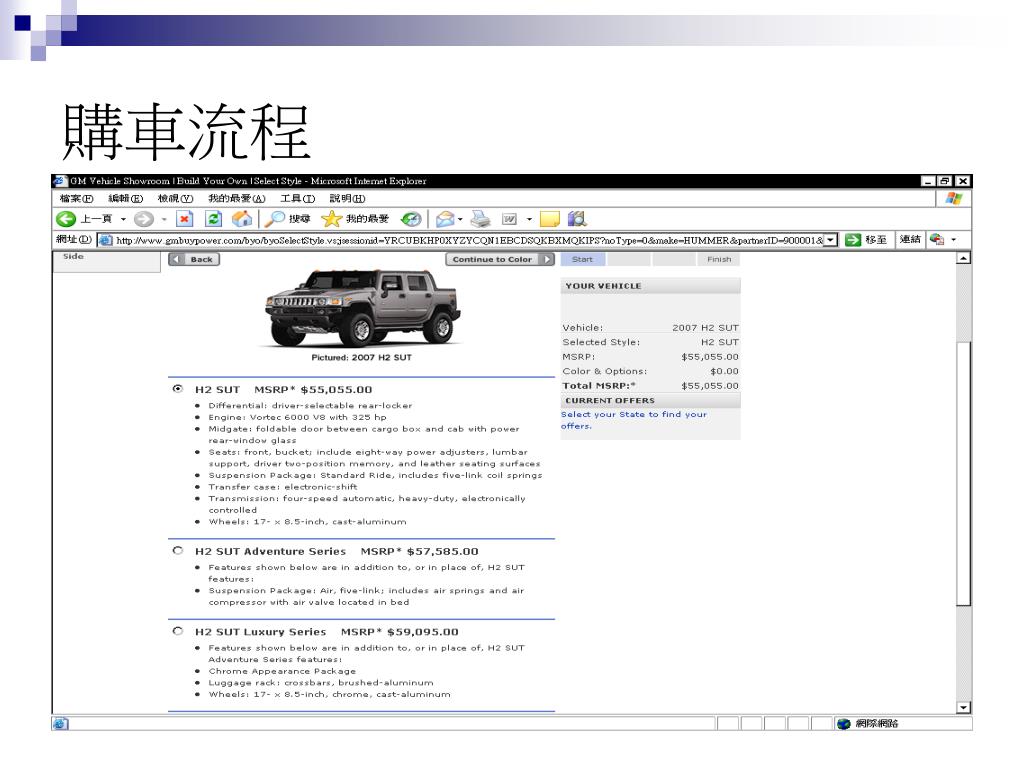Open the 檔案 menu

pos(76,199)
